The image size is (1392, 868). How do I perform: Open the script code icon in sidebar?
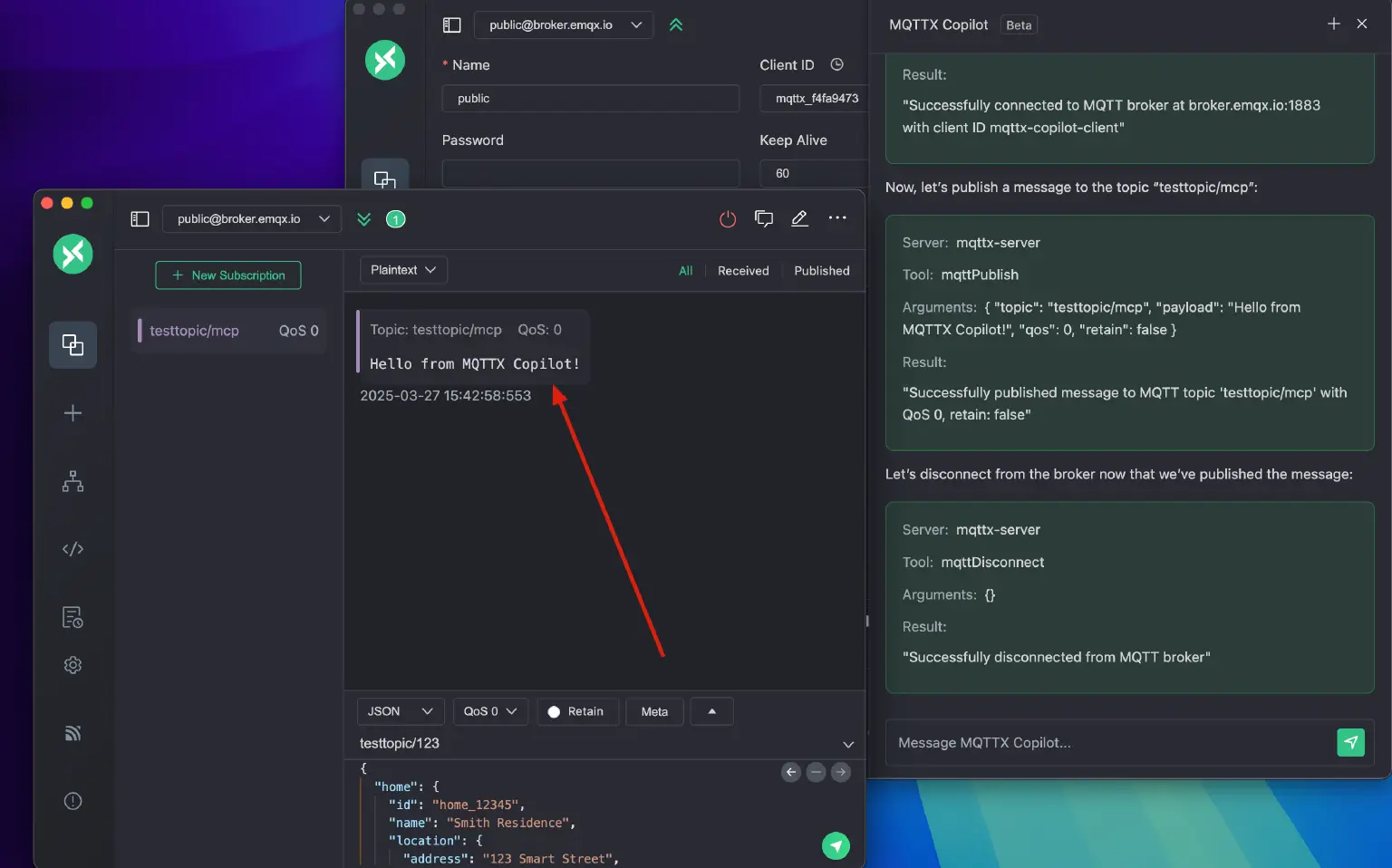[x=72, y=549]
